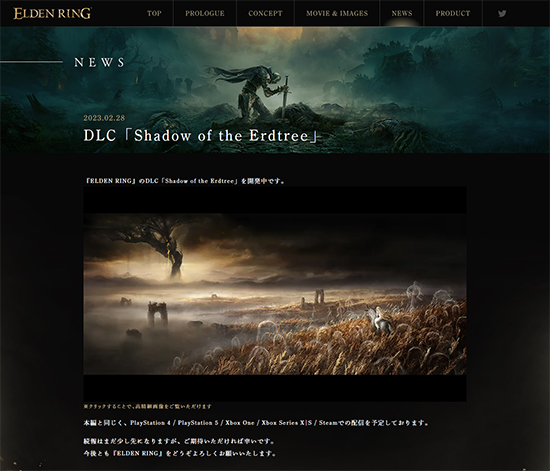Click the intro sentence about DLC development

(185, 181)
